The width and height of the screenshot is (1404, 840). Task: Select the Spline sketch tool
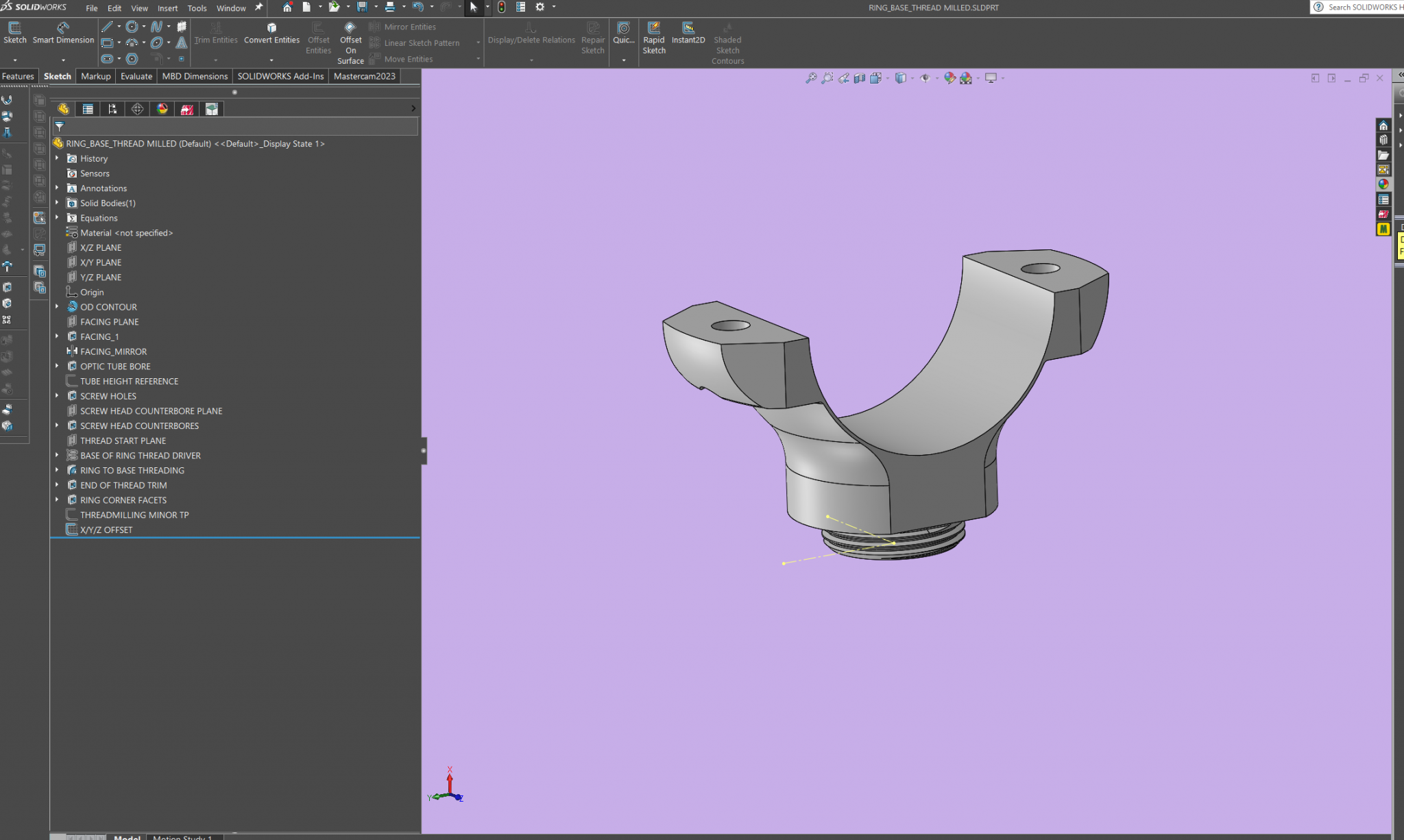click(x=156, y=27)
